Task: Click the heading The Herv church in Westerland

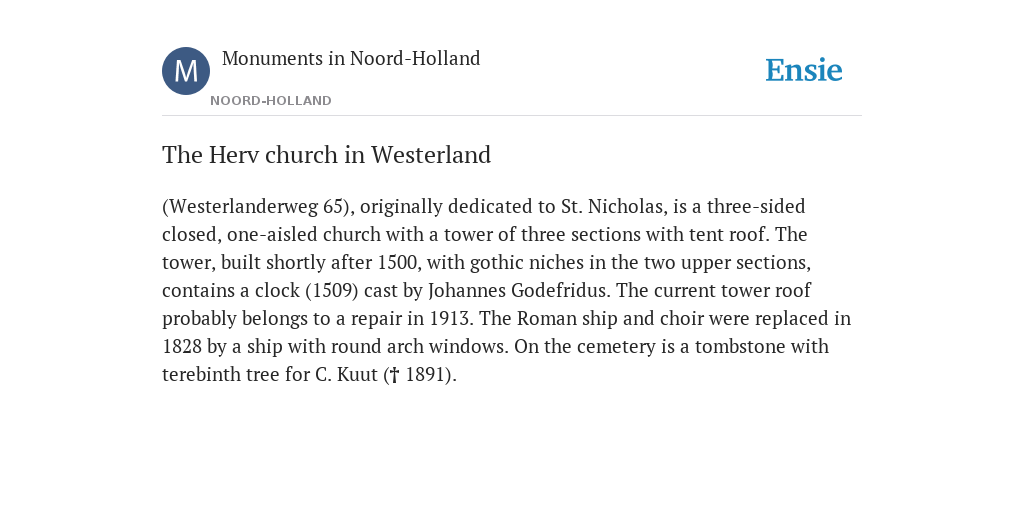Action: pos(327,155)
